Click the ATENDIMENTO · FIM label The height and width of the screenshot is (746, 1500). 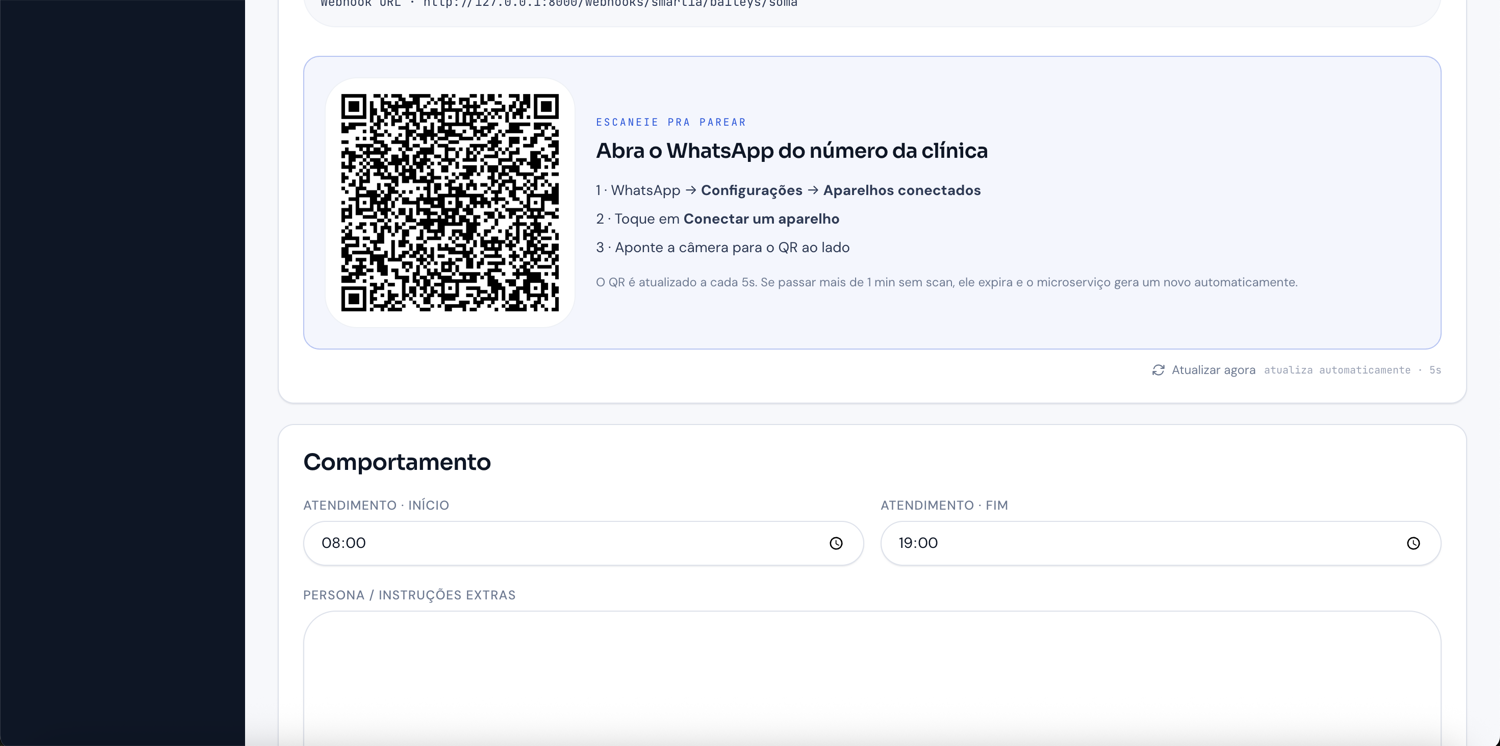(944, 505)
